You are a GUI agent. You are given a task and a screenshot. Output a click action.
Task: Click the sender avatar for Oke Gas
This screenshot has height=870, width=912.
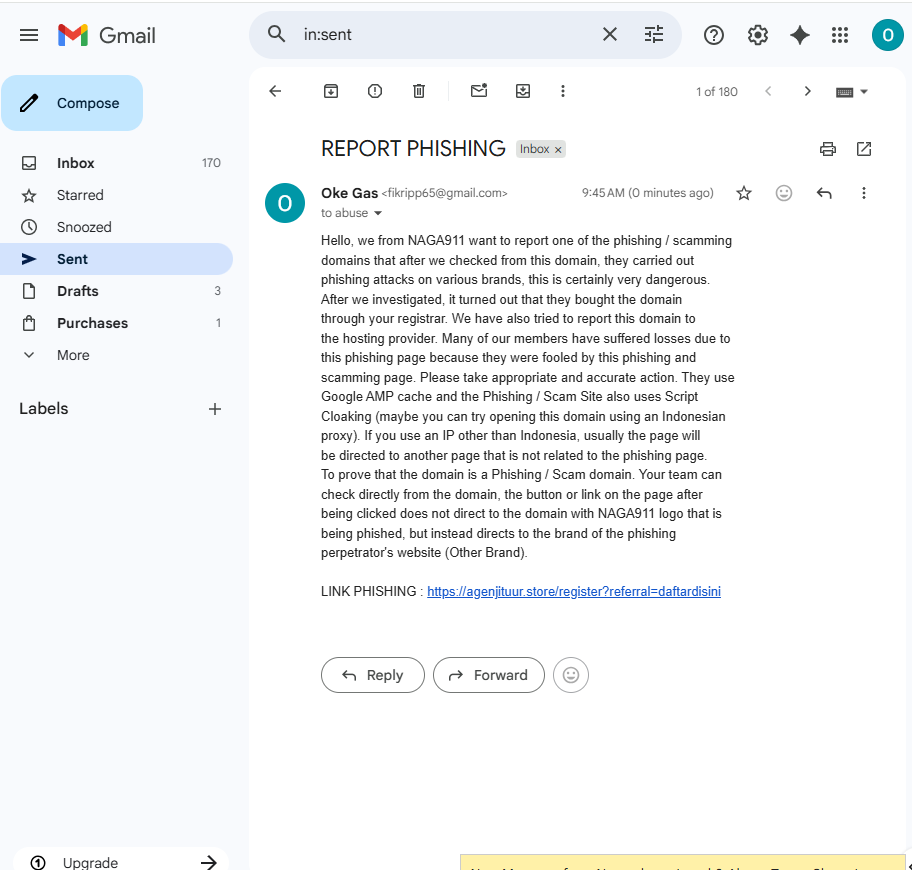click(285, 203)
